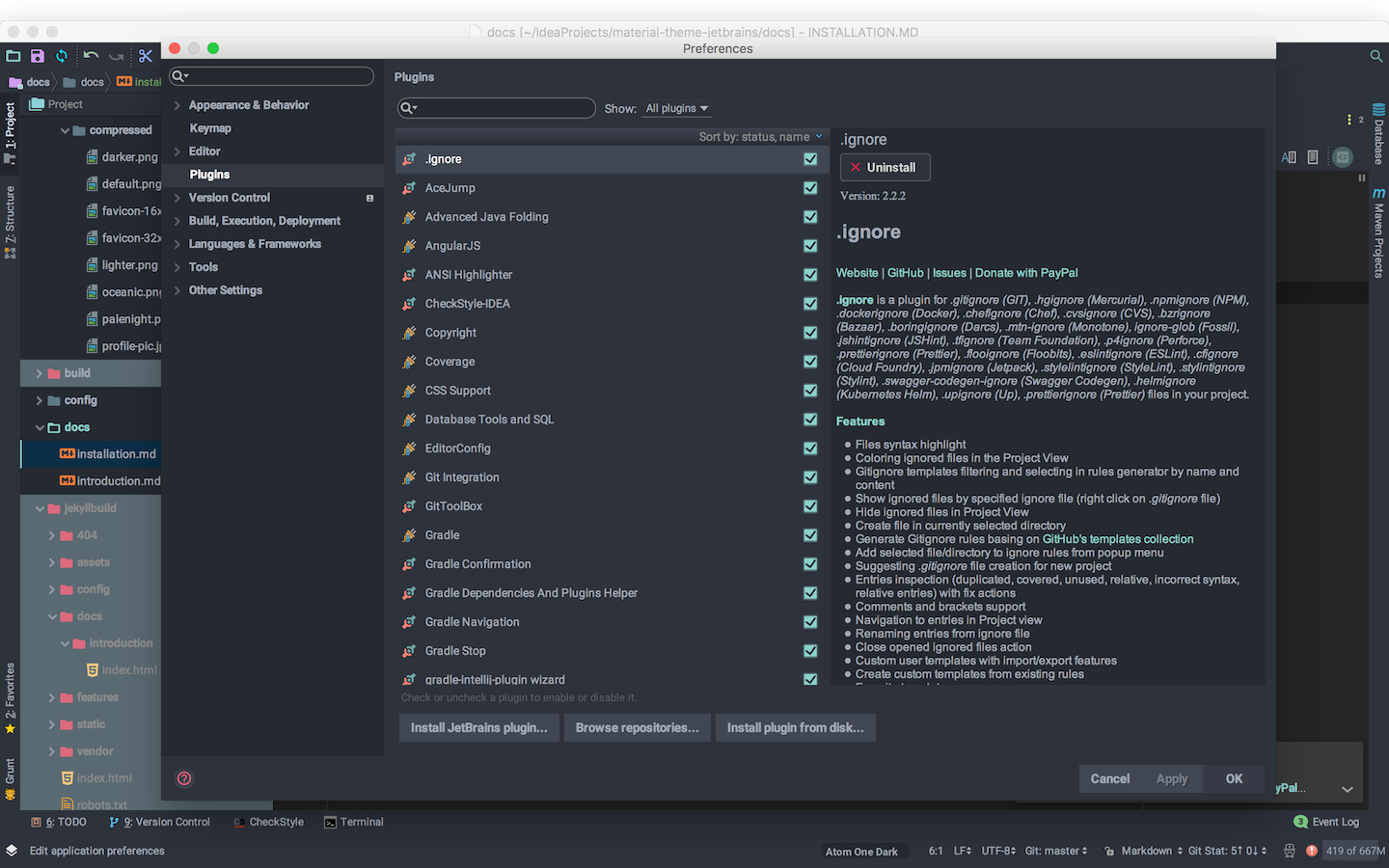Click the lock read-only icon in status bar

pyautogui.click(x=1109, y=851)
